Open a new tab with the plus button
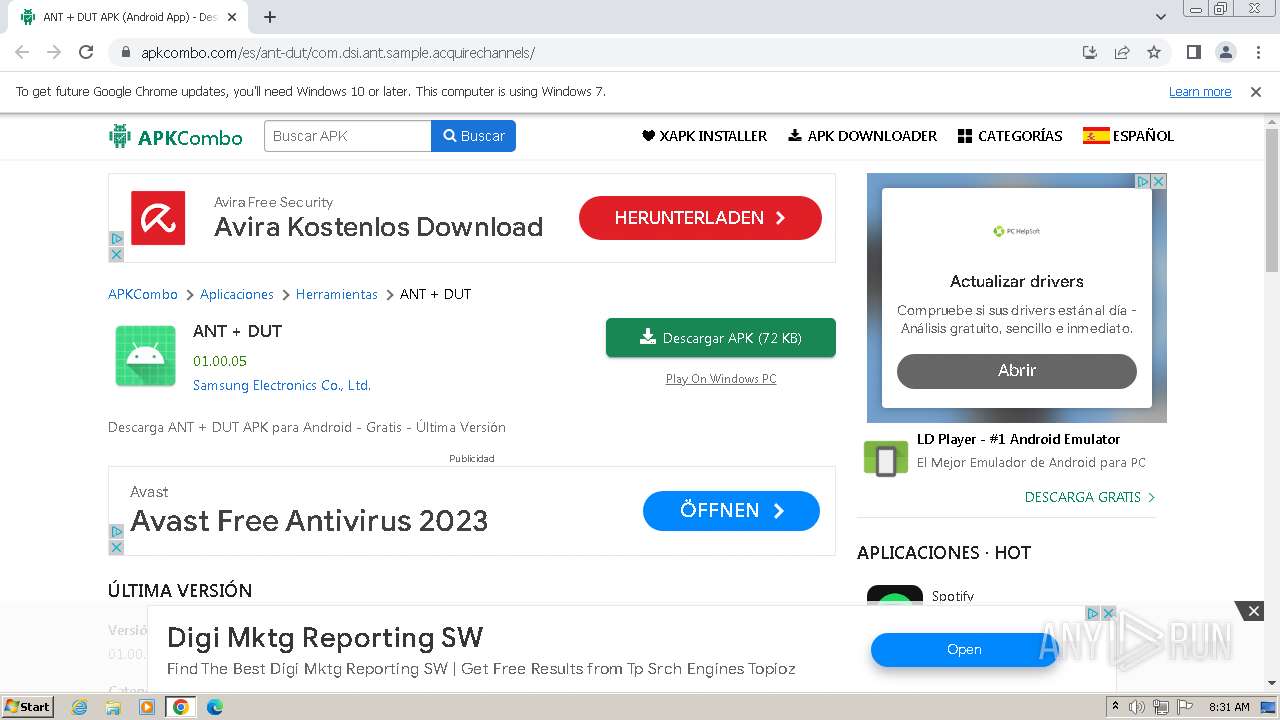This screenshot has width=1280, height=720. [270, 17]
